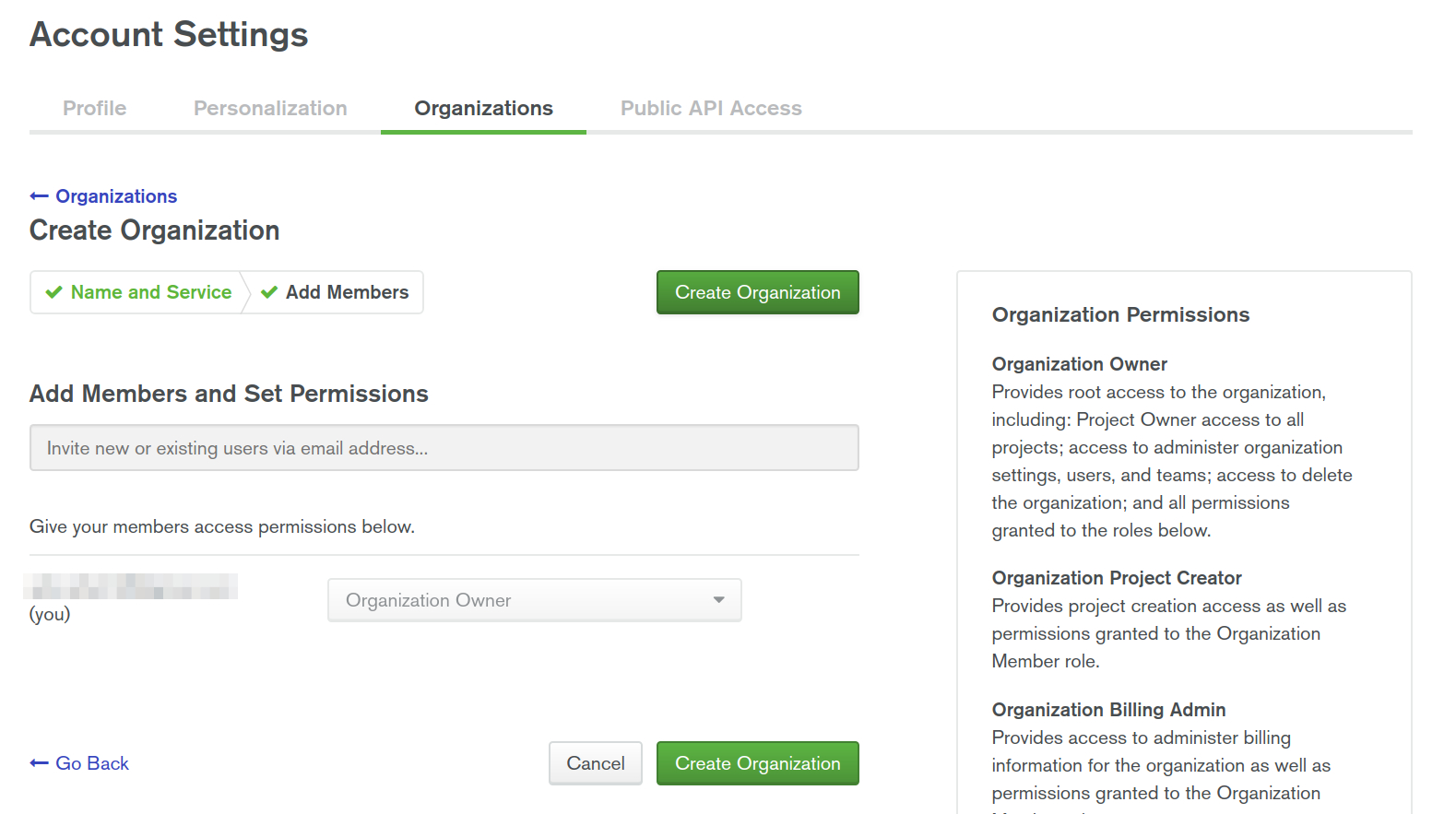Image resolution: width=1456 pixels, height=814 pixels.
Task: Click the green checkmark next to Name and Service
Action: click(x=53, y=292)
